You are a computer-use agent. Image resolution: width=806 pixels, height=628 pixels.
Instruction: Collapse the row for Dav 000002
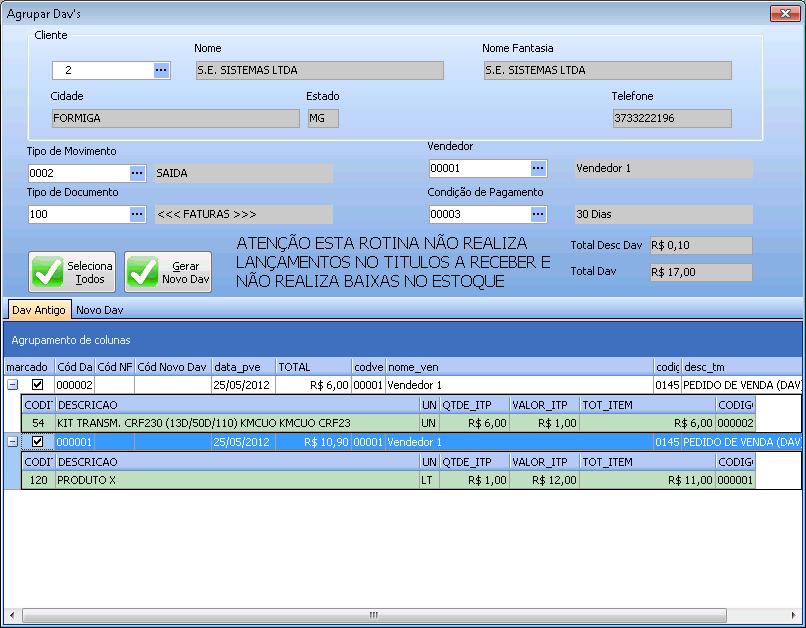[x=12, y=384]
